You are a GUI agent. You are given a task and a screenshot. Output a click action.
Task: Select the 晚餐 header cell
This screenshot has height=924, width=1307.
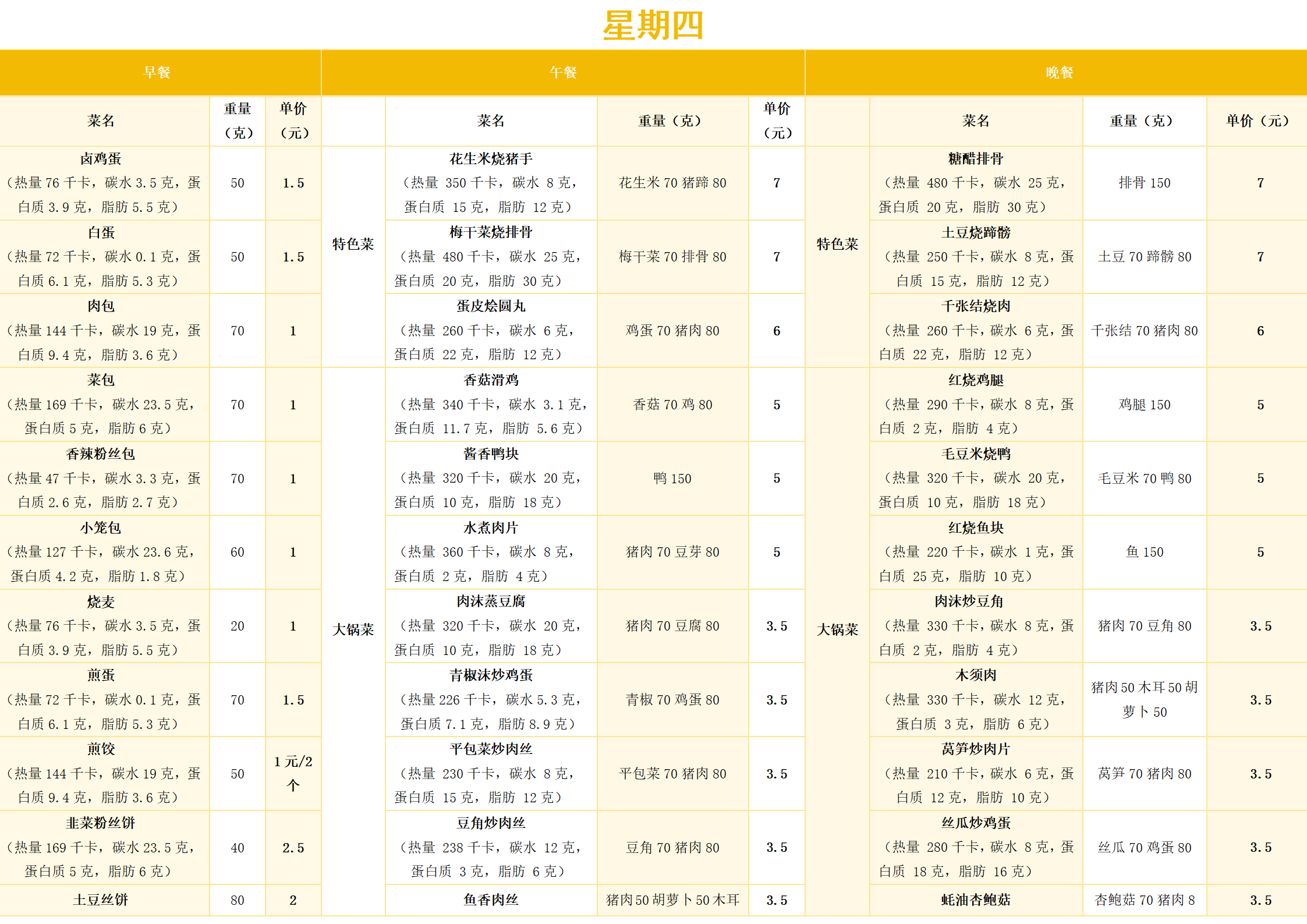(x=1059, y=72)
